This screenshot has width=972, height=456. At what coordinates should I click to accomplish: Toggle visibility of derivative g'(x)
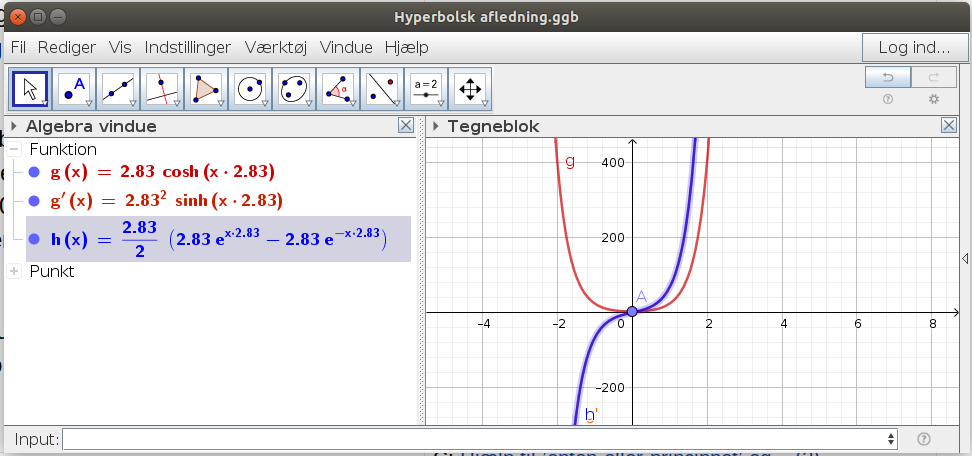[x=34, y=201]
